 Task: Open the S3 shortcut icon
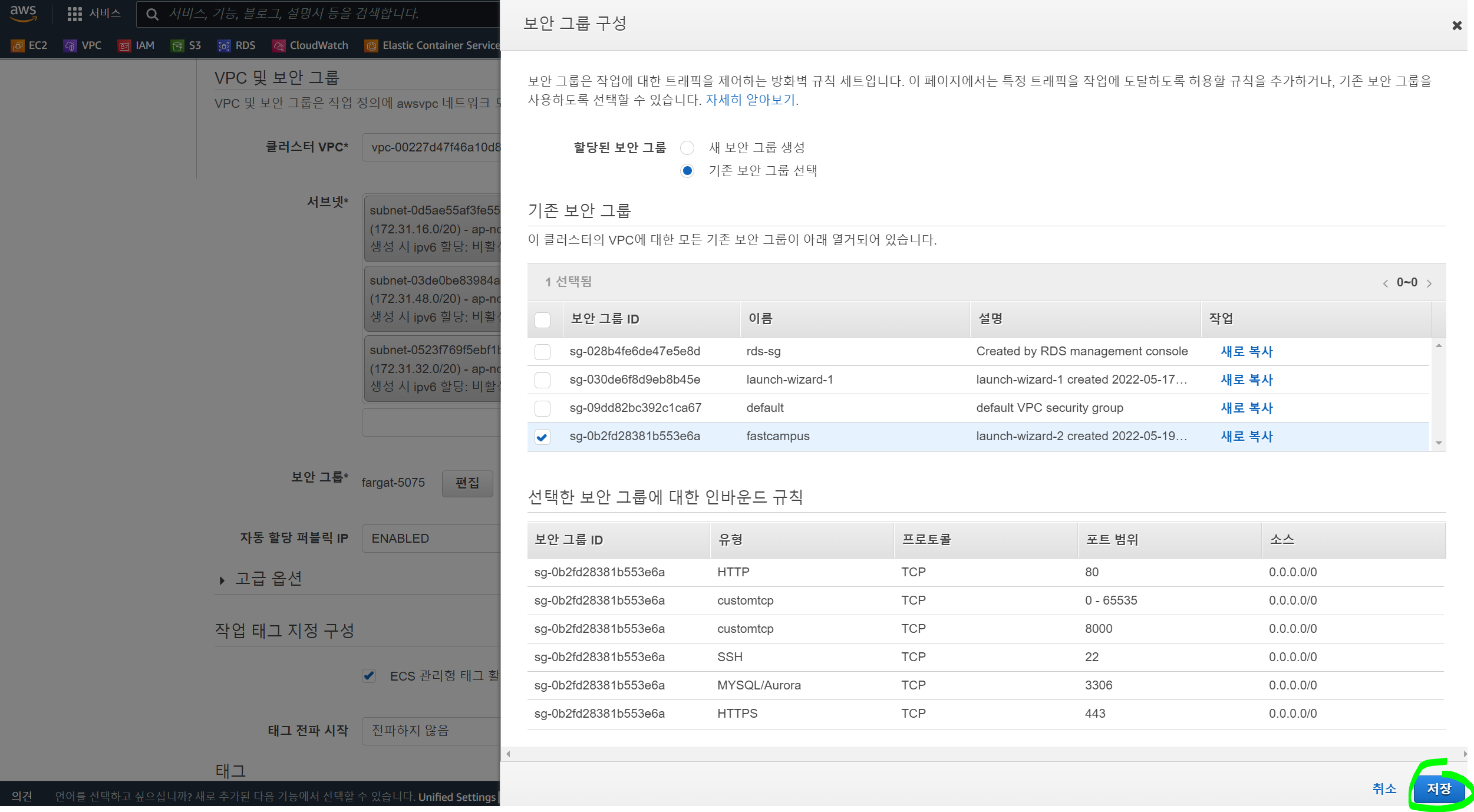point(177,46)
